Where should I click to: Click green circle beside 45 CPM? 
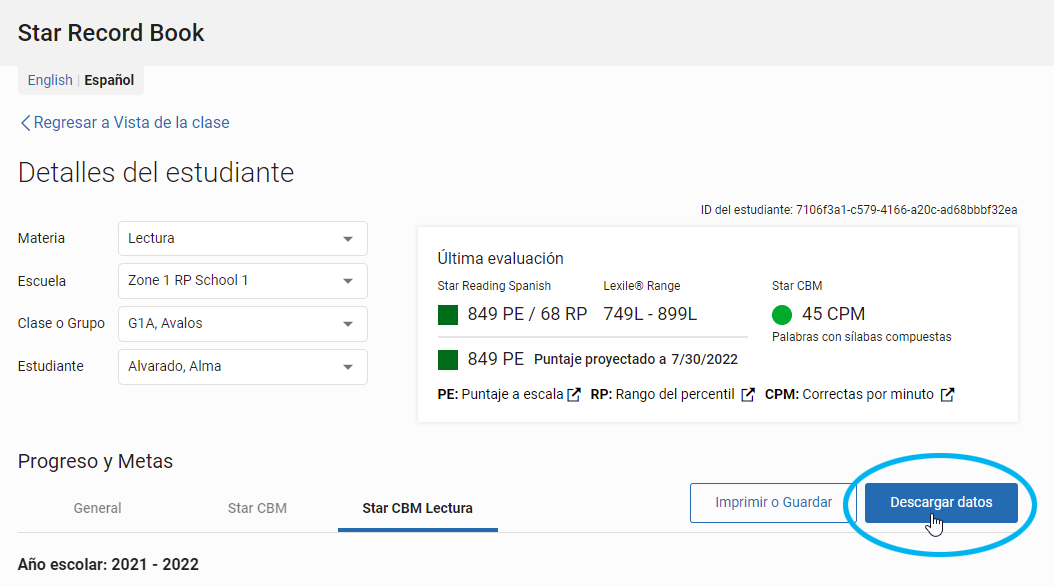point(782,315)
